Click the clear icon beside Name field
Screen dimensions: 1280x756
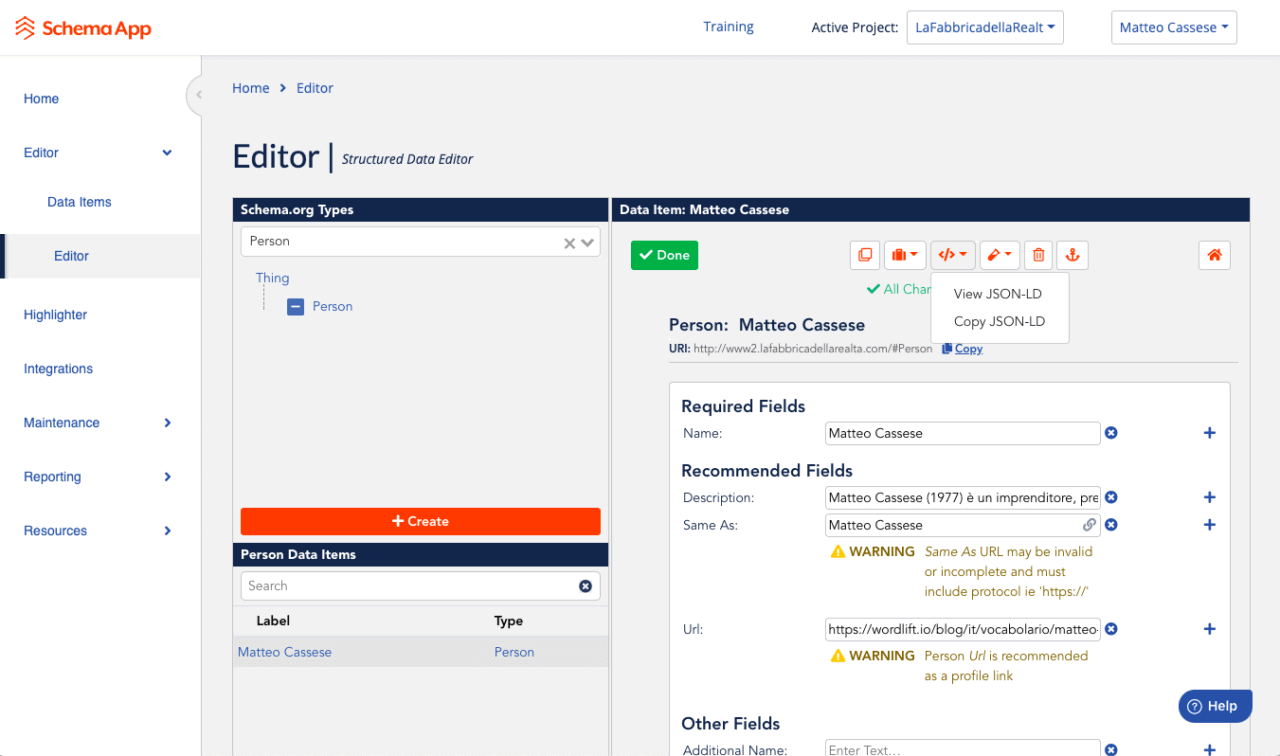click(x=1110, y=433)
